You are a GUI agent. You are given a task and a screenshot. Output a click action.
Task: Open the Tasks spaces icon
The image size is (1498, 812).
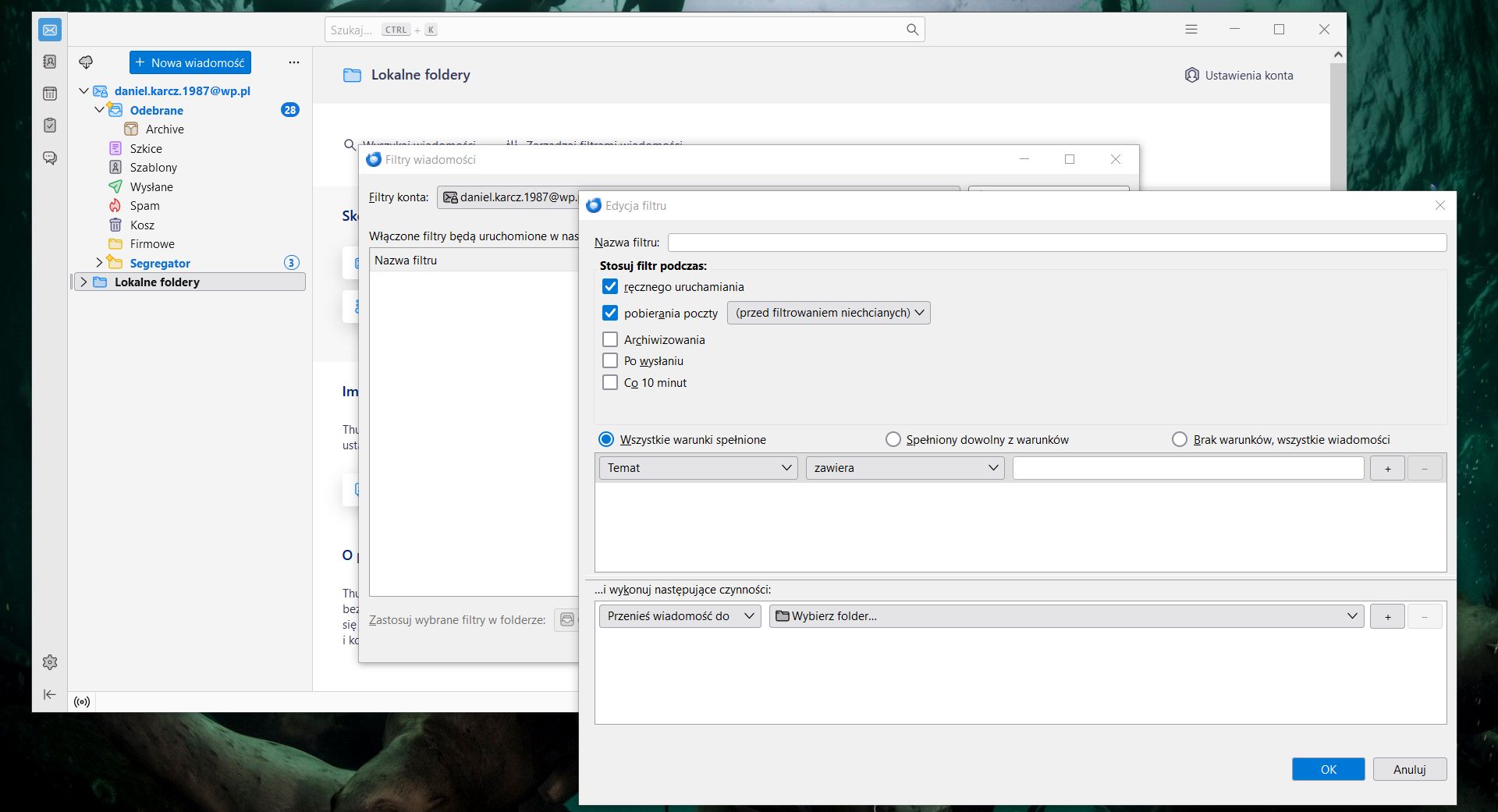[x=50, y=125]
